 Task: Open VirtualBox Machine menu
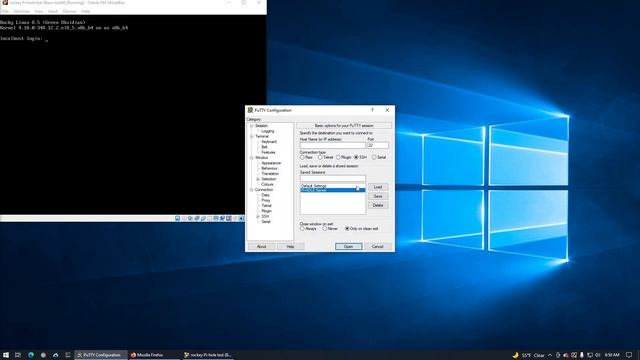[22, 11]
